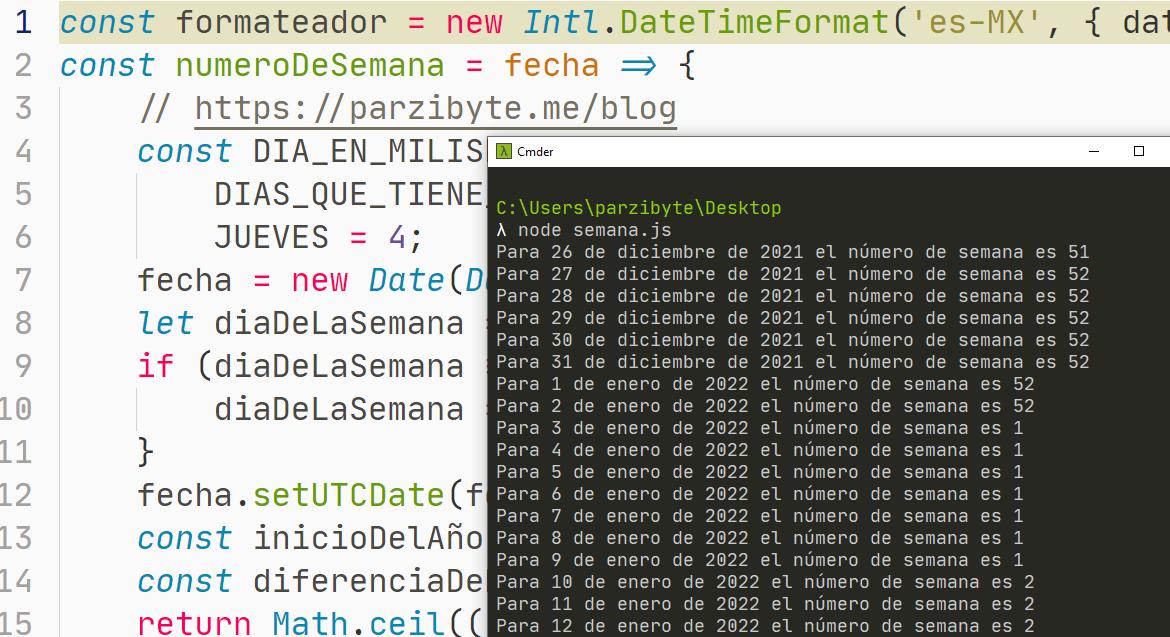1170x637 pixels.
Task: Click 'DIA_EN_MILIS' constant on line 4
Action: (x=368, y=151)
